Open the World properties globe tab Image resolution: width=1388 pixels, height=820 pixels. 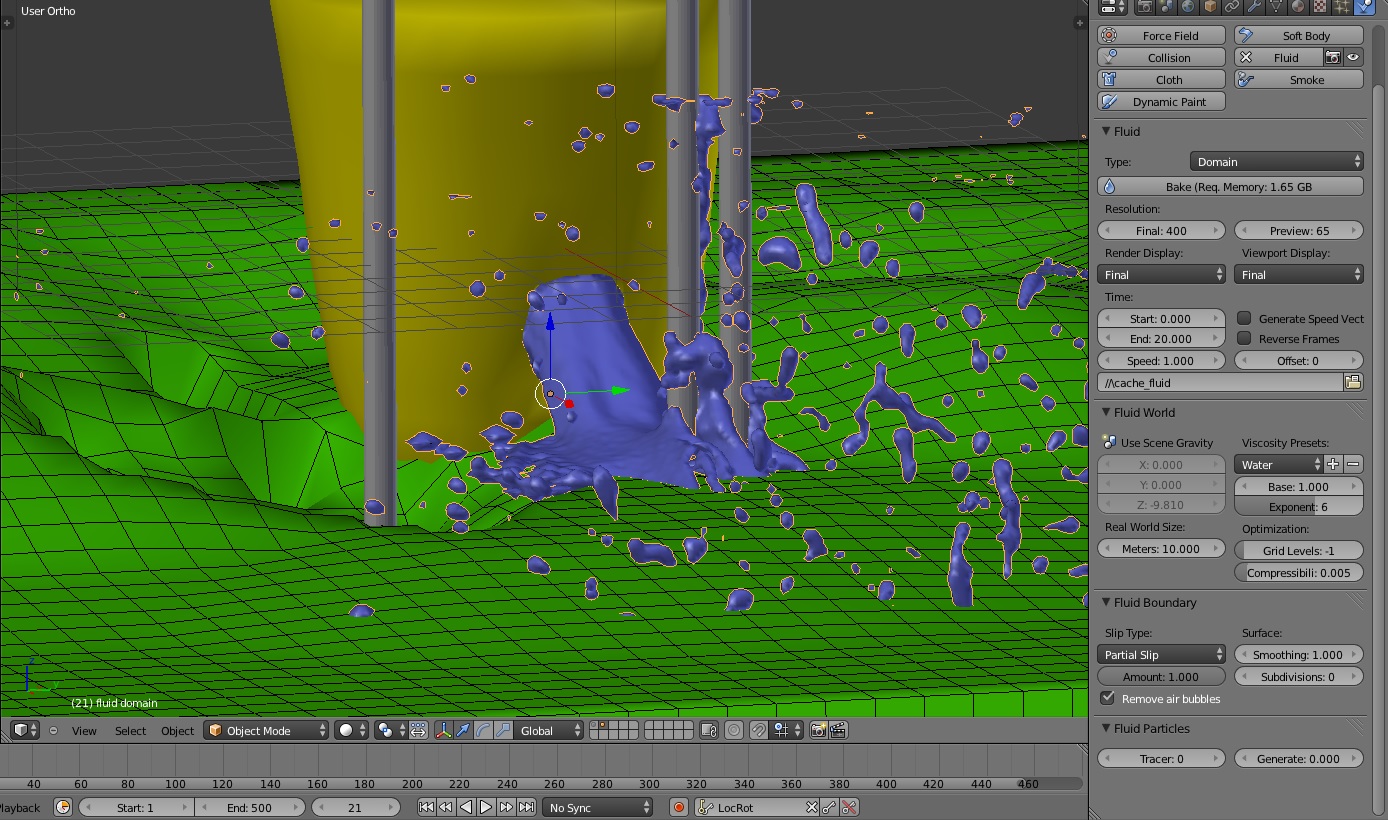pyautogui.click(x=1189, y=7)
